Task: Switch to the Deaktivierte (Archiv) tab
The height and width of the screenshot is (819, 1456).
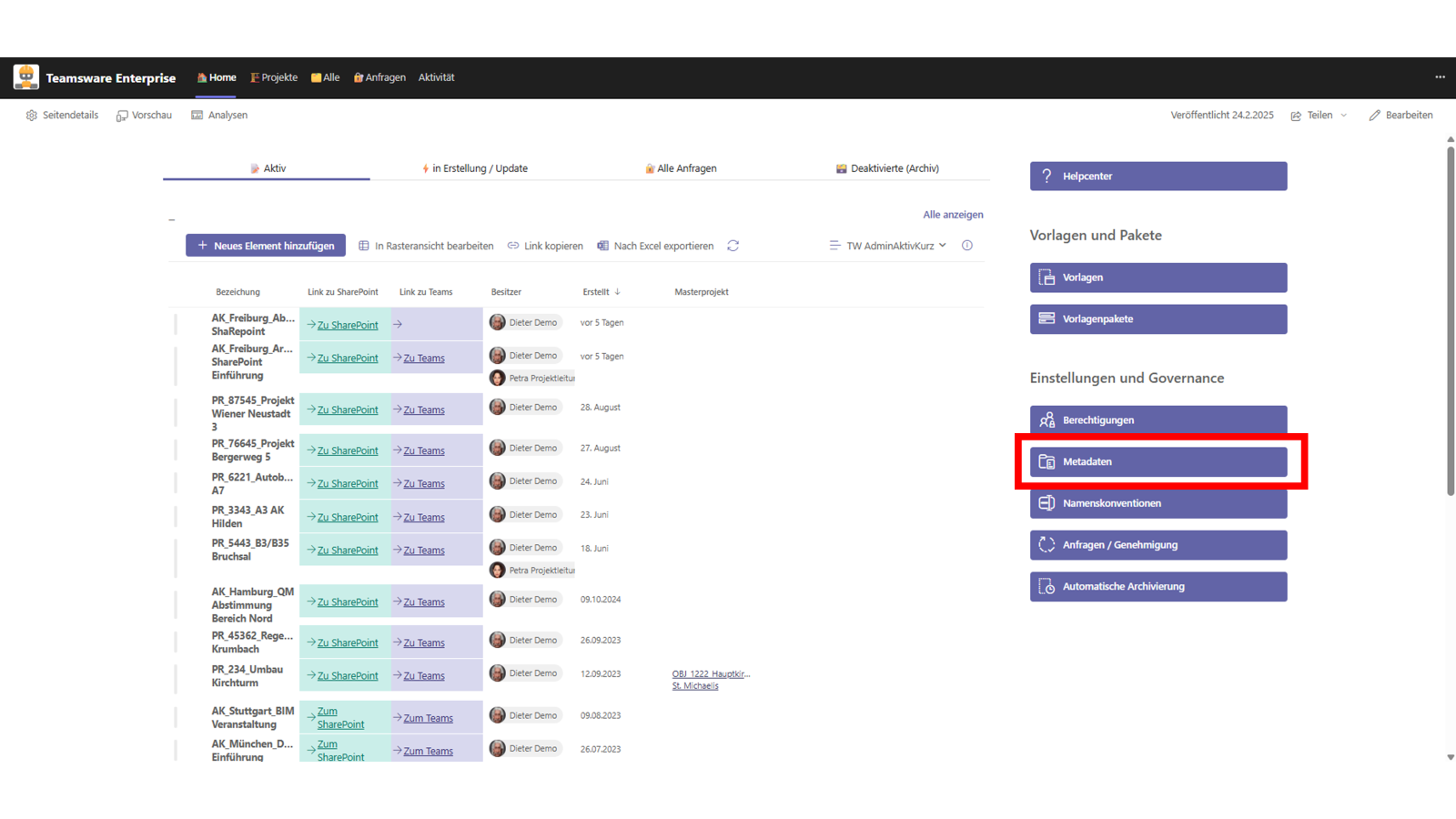Action: 887,168
